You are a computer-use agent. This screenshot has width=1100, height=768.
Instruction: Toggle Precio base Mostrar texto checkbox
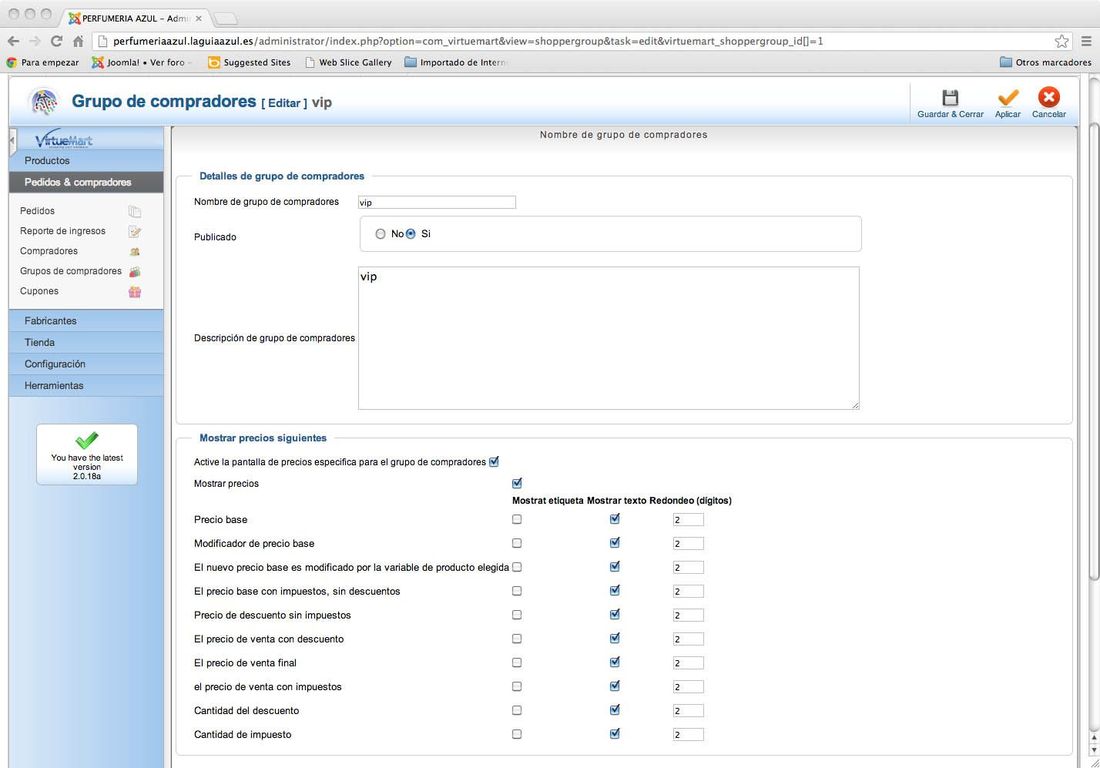coord(615,519)
